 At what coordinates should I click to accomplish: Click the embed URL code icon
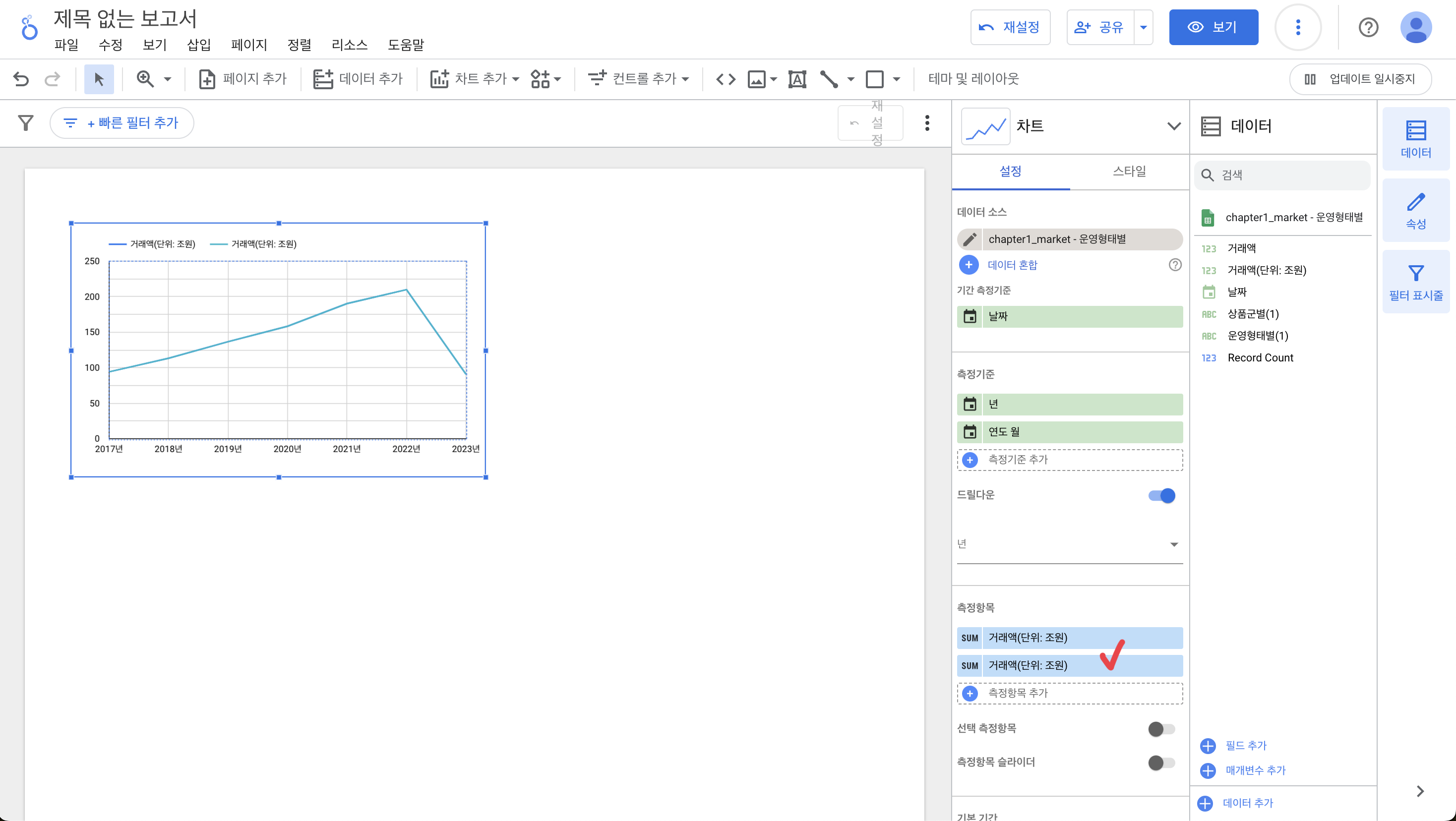click(x=725, y=78)
